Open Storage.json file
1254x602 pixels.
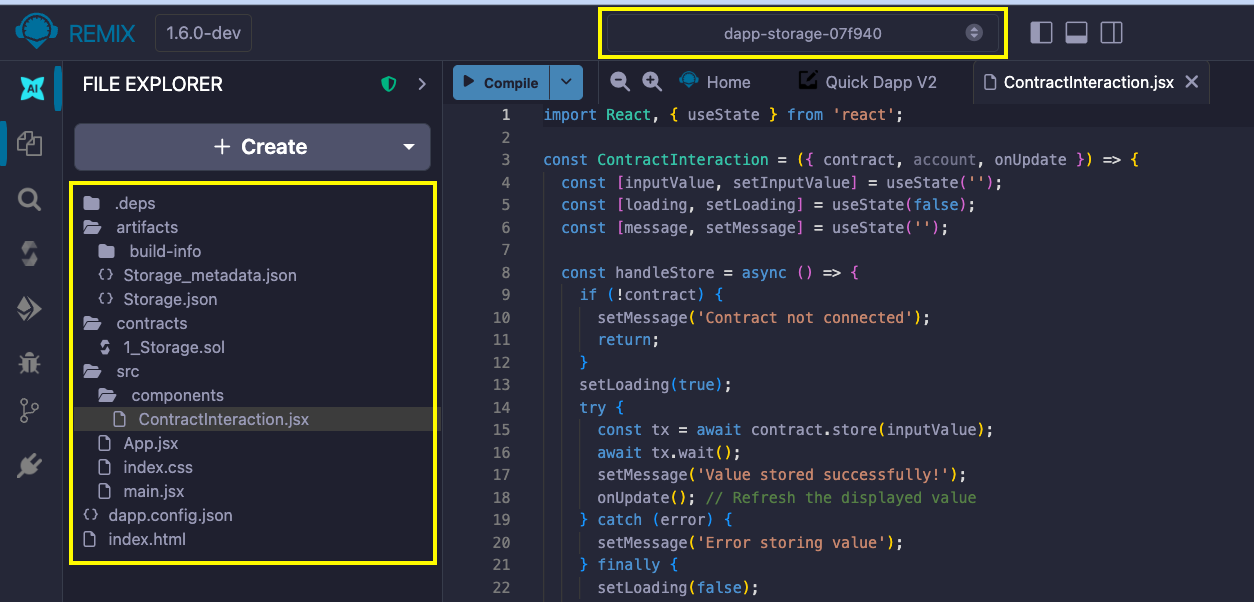(x=157, y=299)
